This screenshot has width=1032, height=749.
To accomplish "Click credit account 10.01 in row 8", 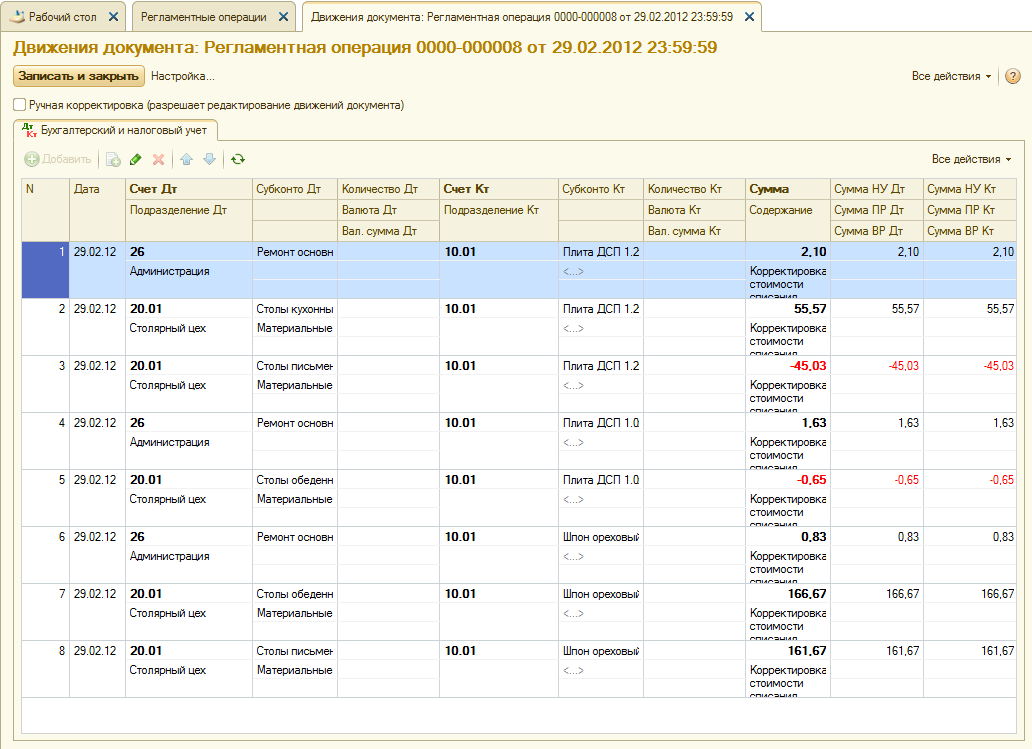I will tap(459, 650).
